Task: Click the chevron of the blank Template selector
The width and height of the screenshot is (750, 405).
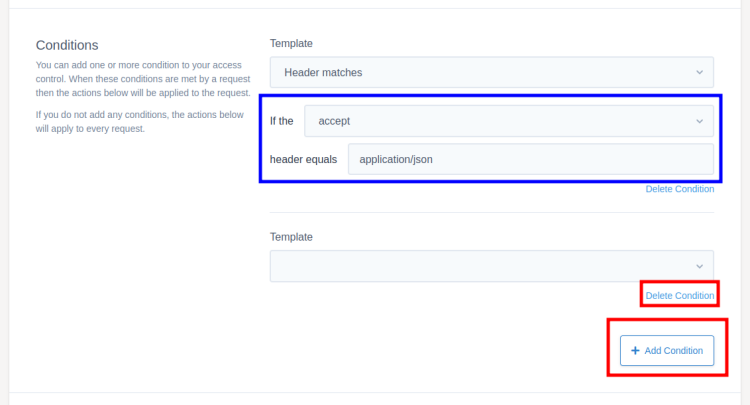Action: 698,265
